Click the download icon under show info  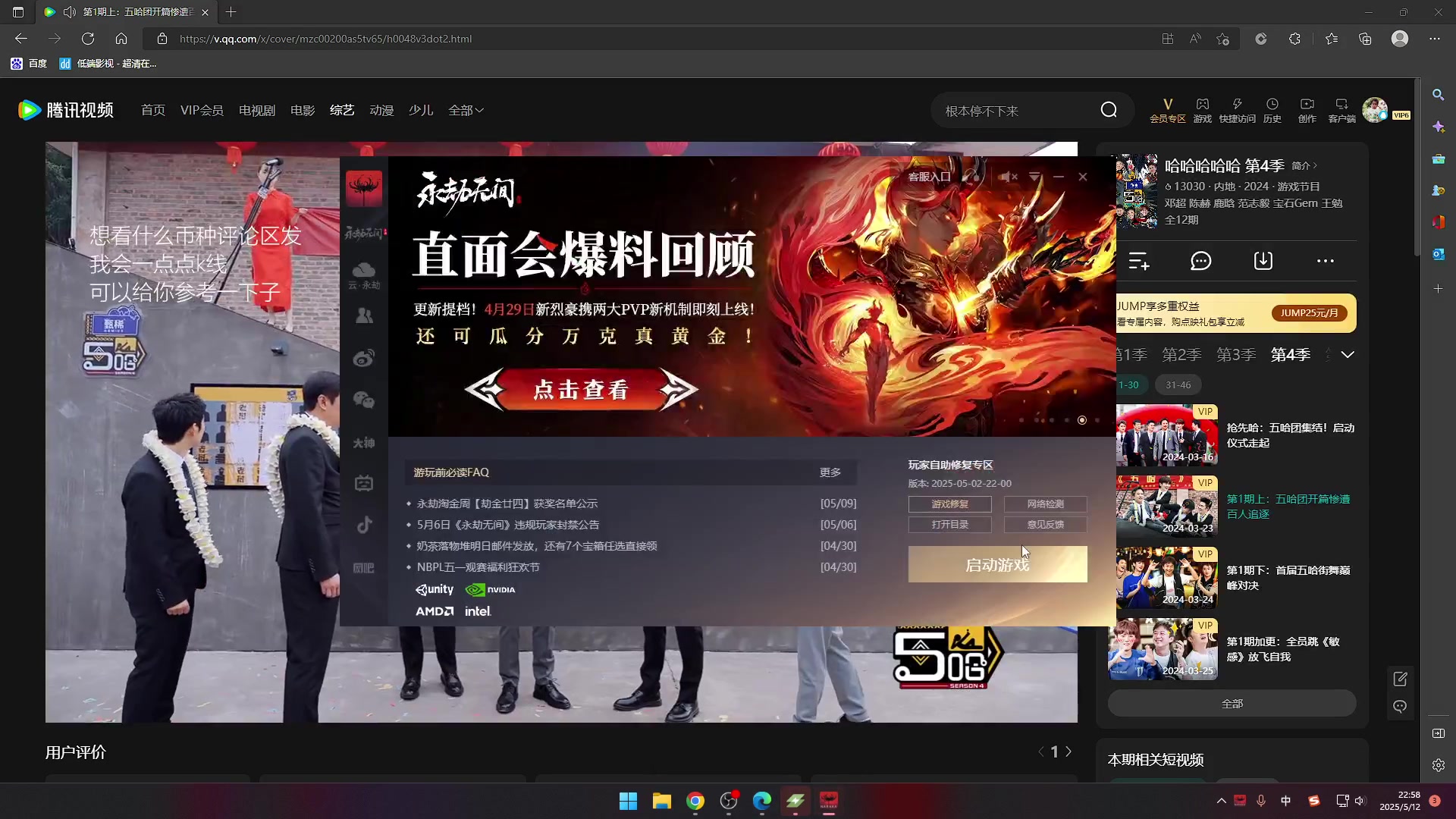point(1263,262)
